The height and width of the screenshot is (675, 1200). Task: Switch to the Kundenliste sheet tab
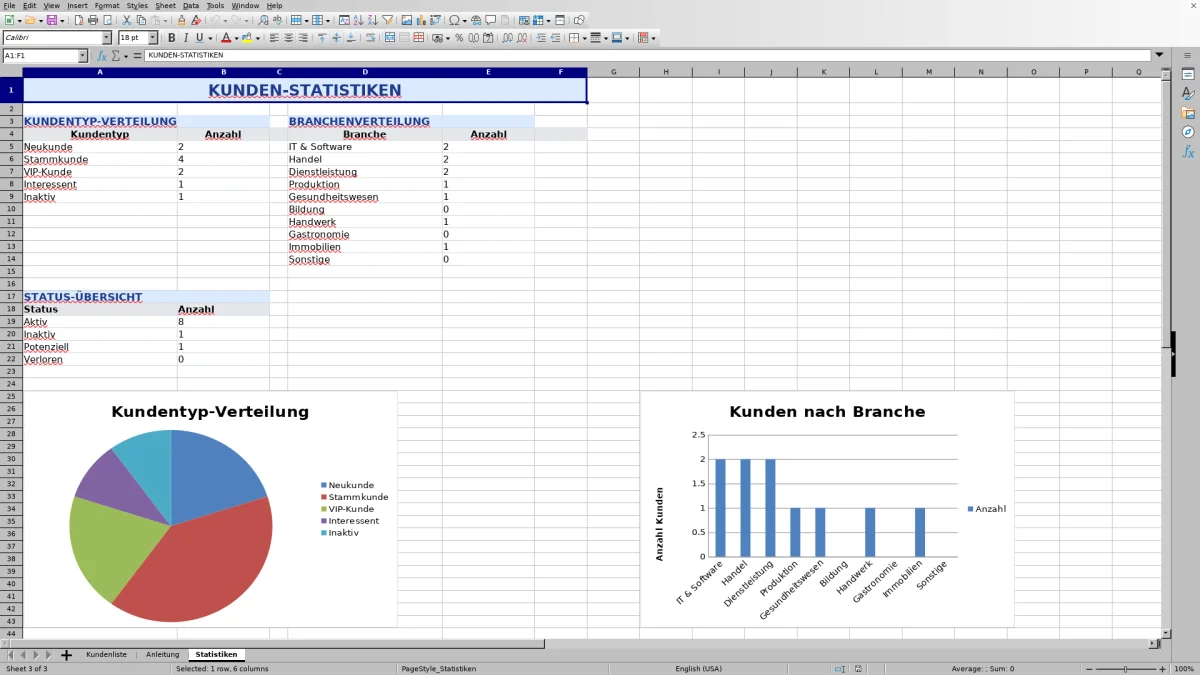click(x=106, y=654)
